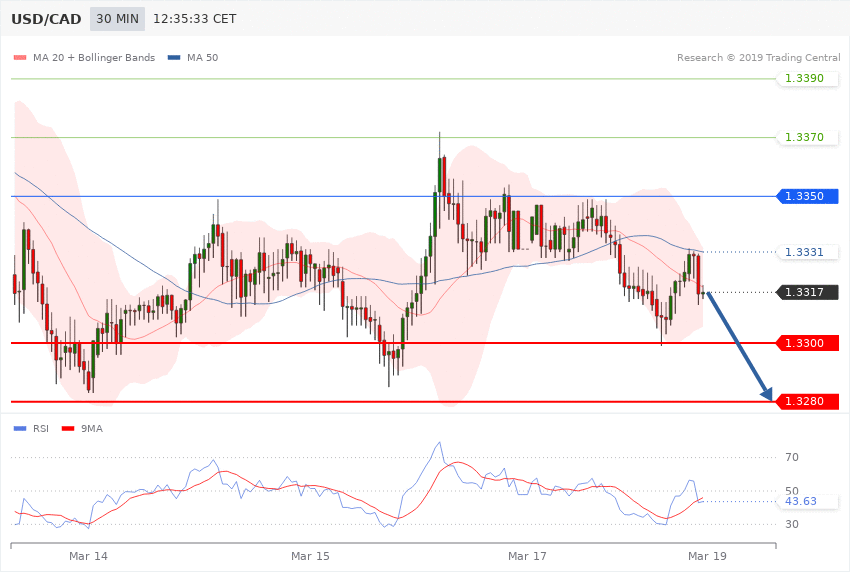Click the blue RSI legend swatch
The width and height of the screenshot is (850, 576).
[20, 429]
